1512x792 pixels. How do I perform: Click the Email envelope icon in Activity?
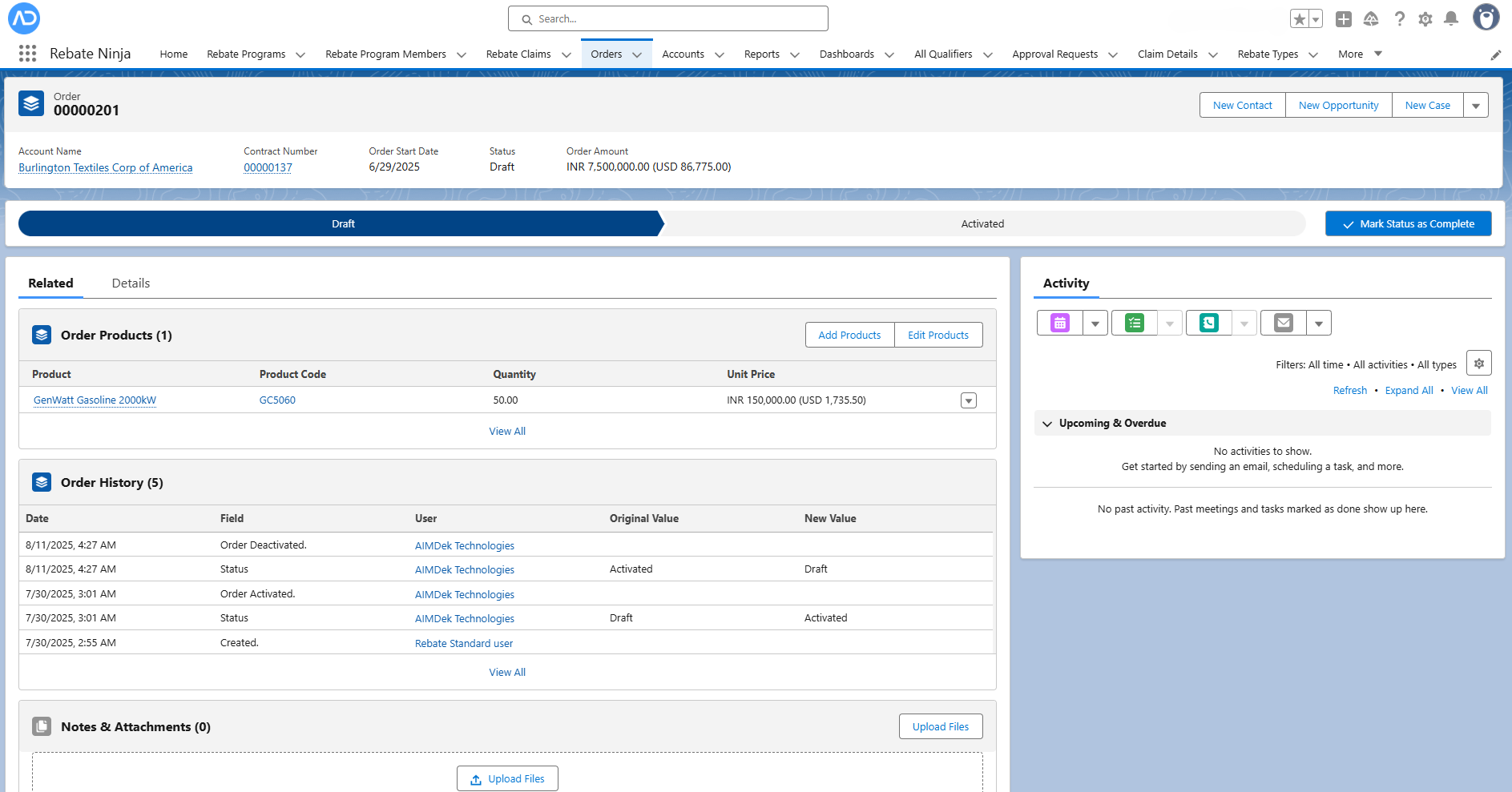1283,323
